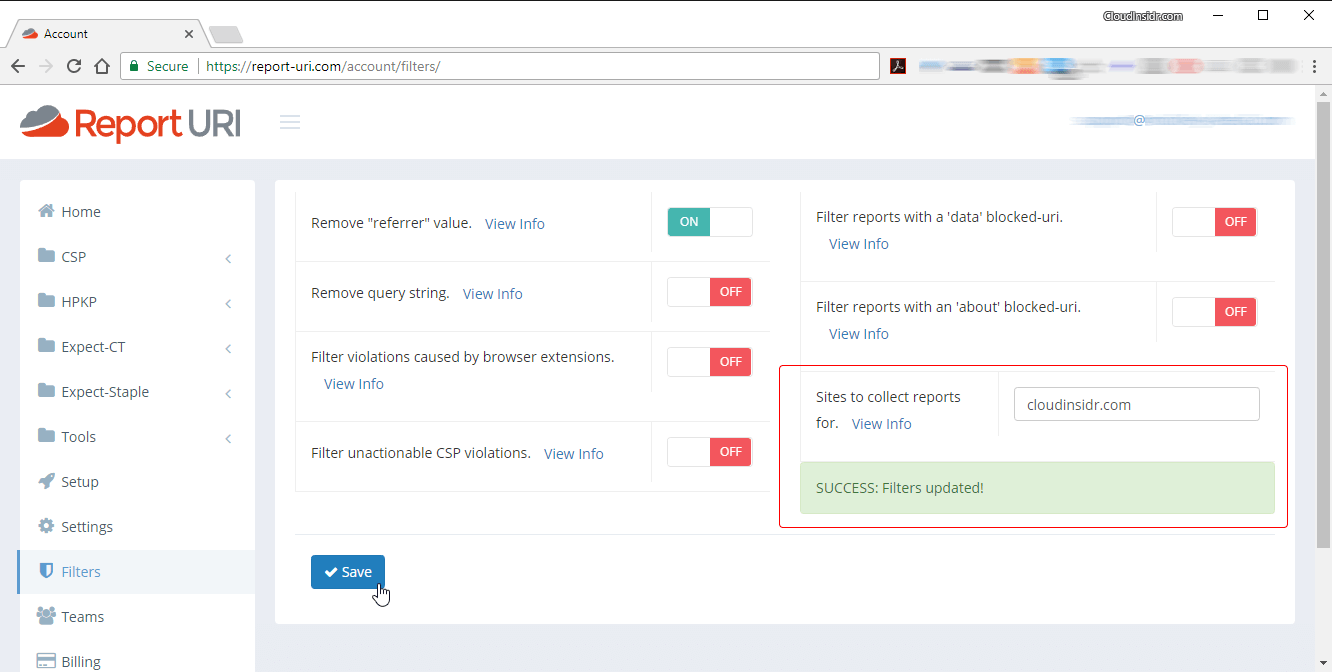Enable the Filter unactionable CSP violations toggle
Viewport: 1332px width, 672px height.
[709, 452]
